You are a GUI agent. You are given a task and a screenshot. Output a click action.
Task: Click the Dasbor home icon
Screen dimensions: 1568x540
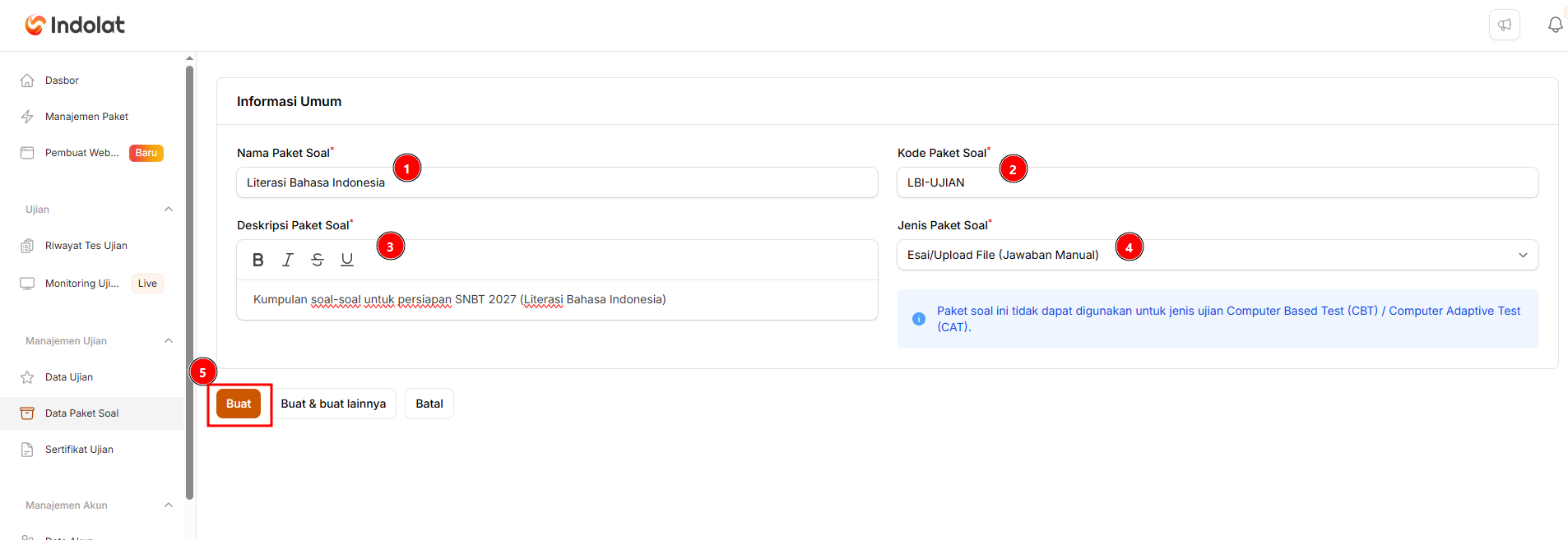pyautogui.click(x=27, y=81)
